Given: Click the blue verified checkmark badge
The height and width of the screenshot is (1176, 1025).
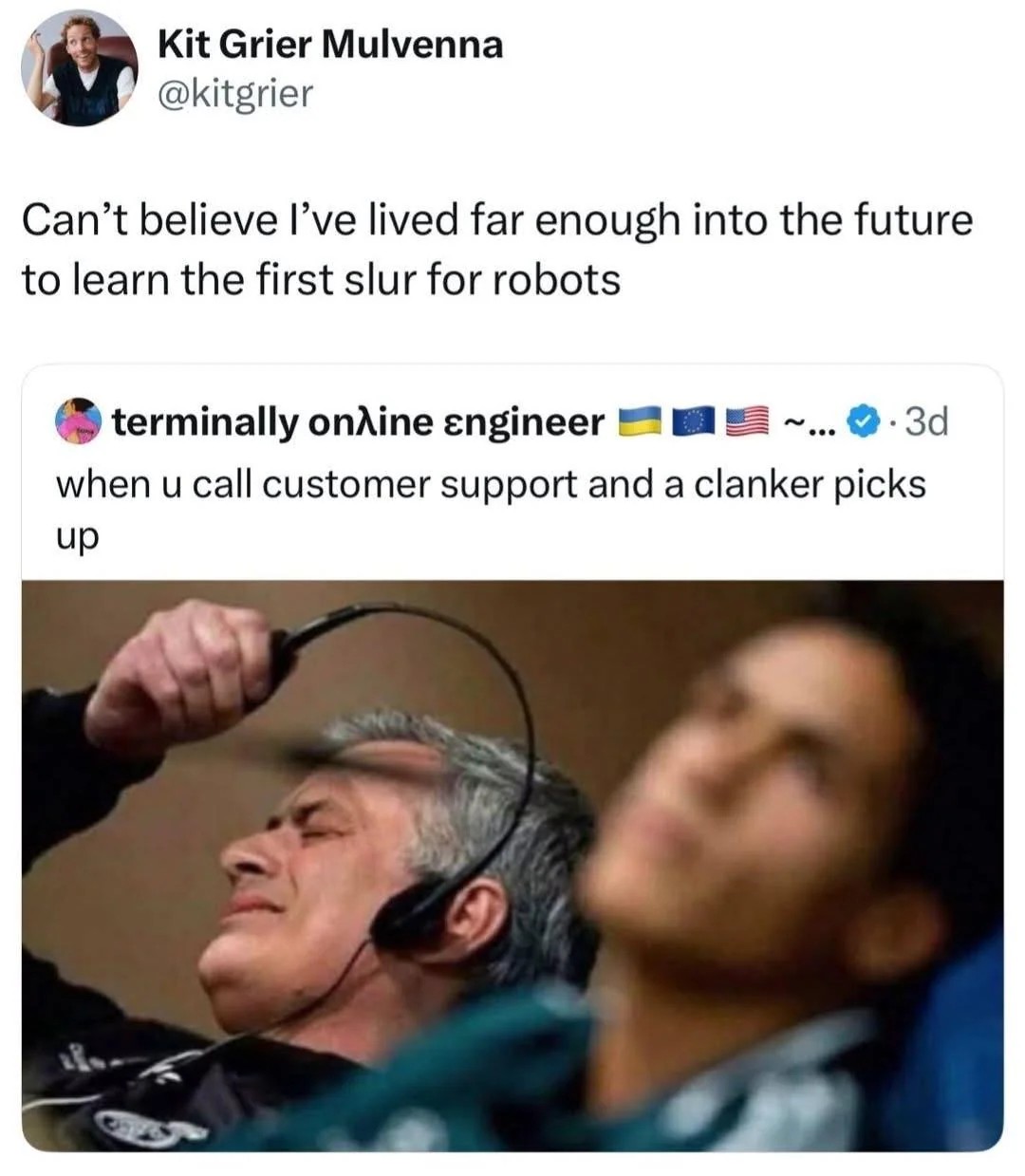Looking at the screenshot, I should point(862,421).
